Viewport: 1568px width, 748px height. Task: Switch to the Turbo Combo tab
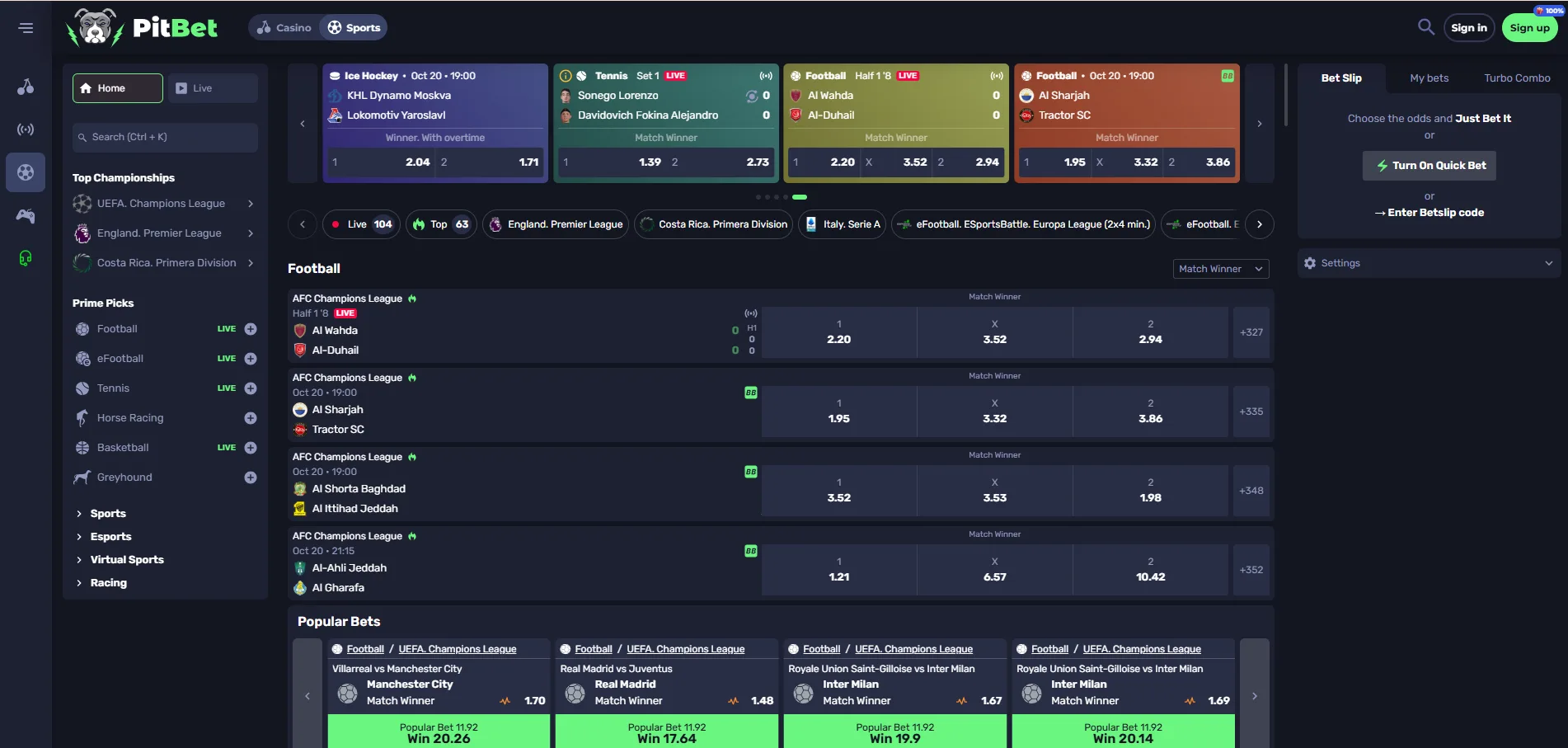point(1516,78)
